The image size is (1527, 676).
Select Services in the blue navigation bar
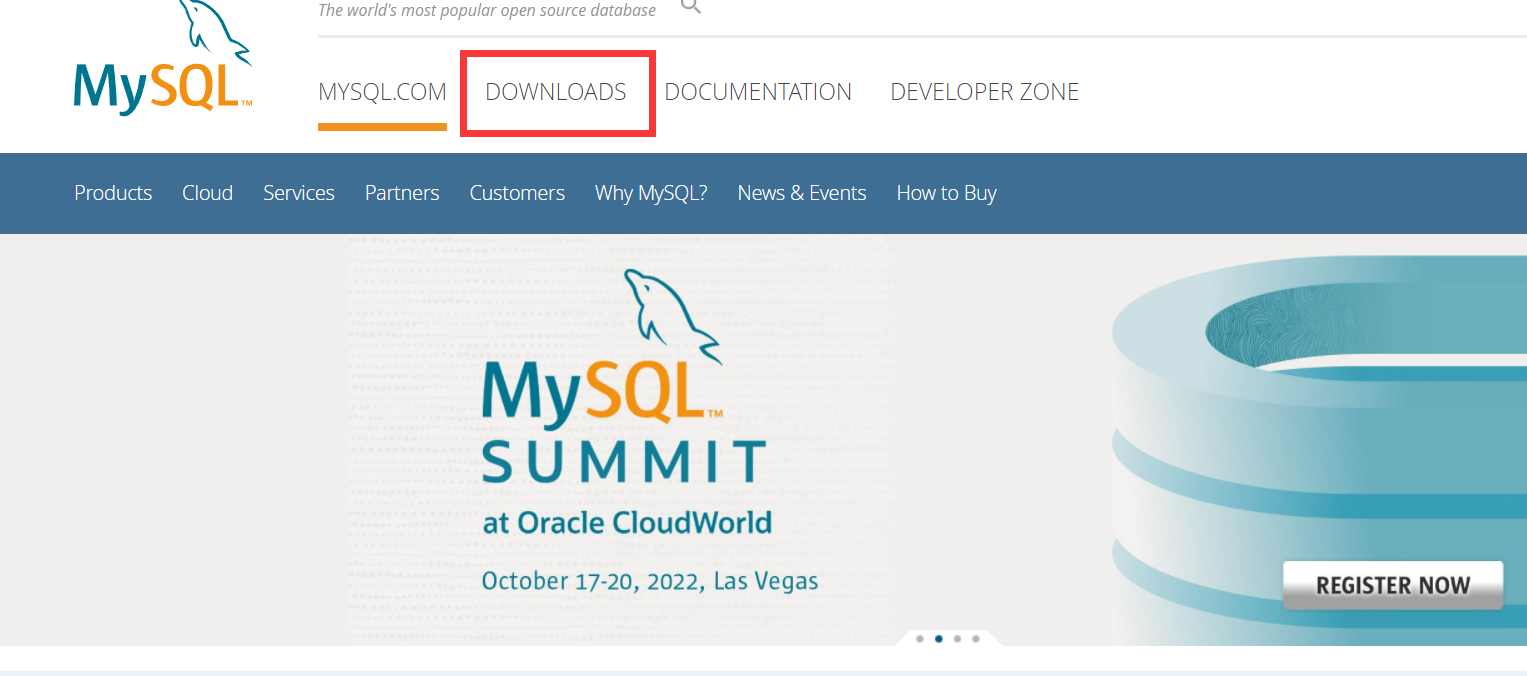coord(299,193)
